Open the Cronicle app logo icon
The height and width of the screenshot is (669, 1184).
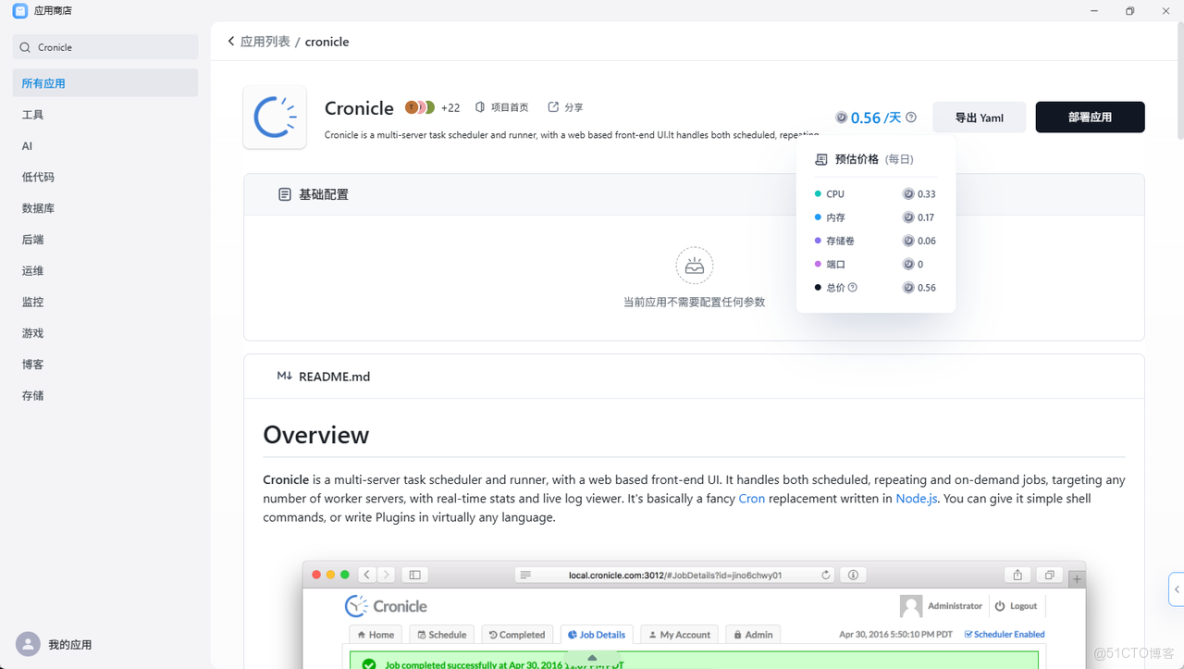click(x=275, y=116)
